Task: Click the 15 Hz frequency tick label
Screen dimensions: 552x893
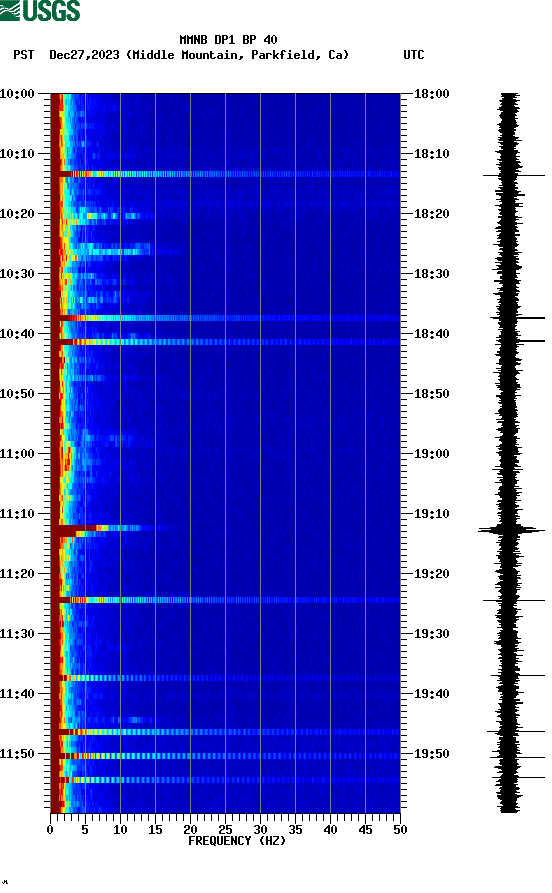Action: pos(155,830)
